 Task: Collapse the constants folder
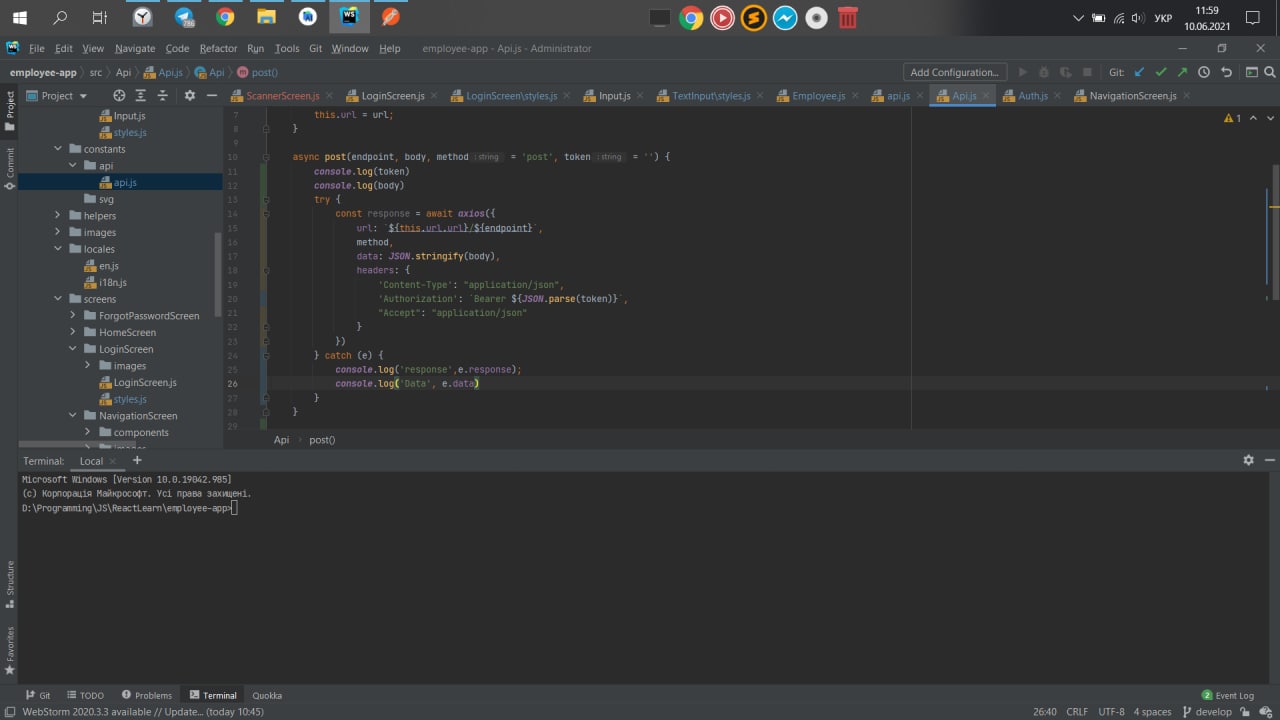58,149
